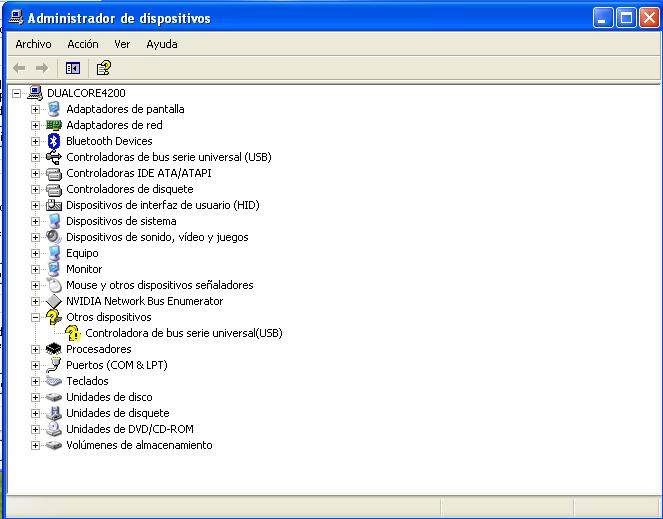
Task: Collapse the DUALCORE4200 root node
Action: 16,93
